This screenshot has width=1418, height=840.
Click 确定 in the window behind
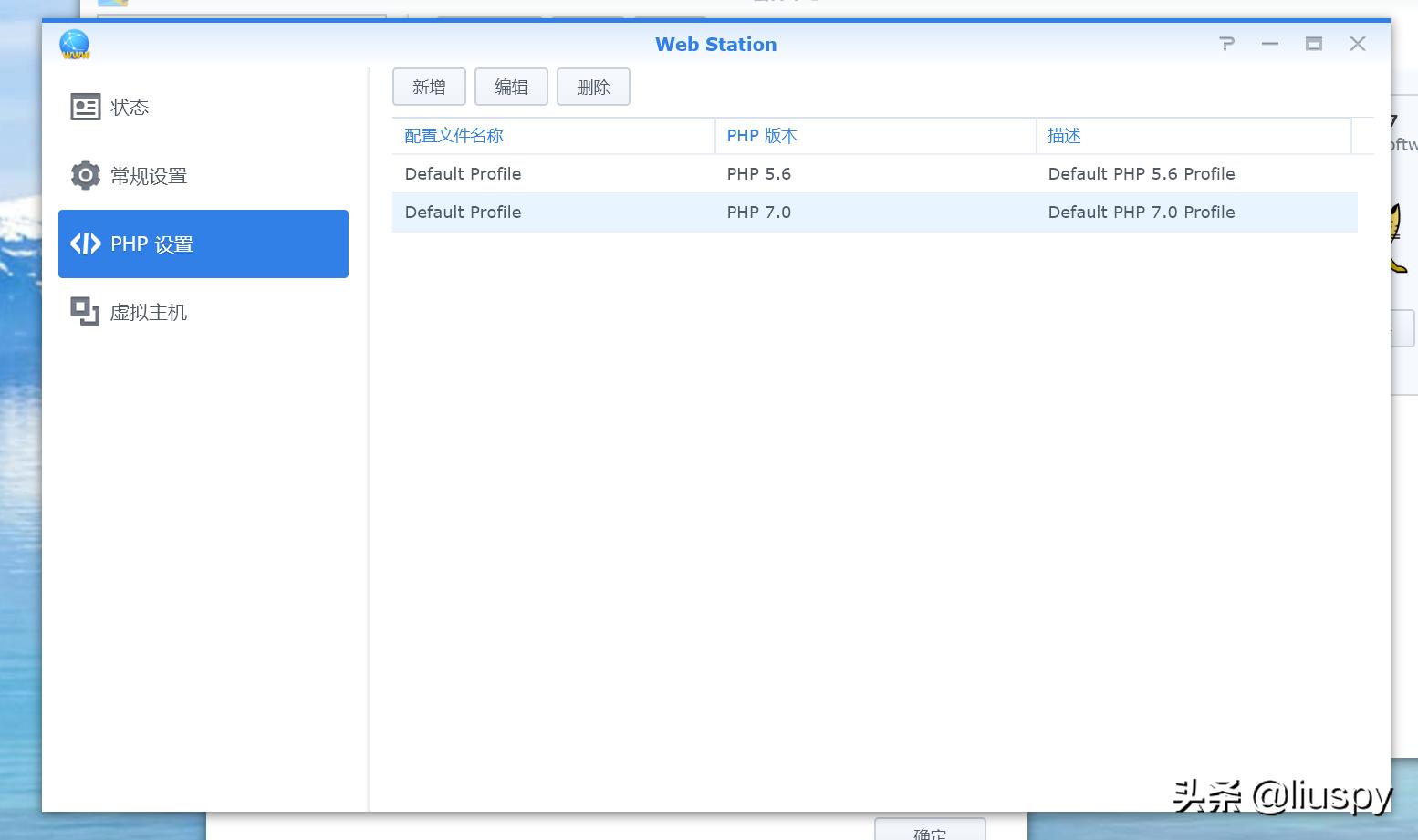click(x=930, y=831)
